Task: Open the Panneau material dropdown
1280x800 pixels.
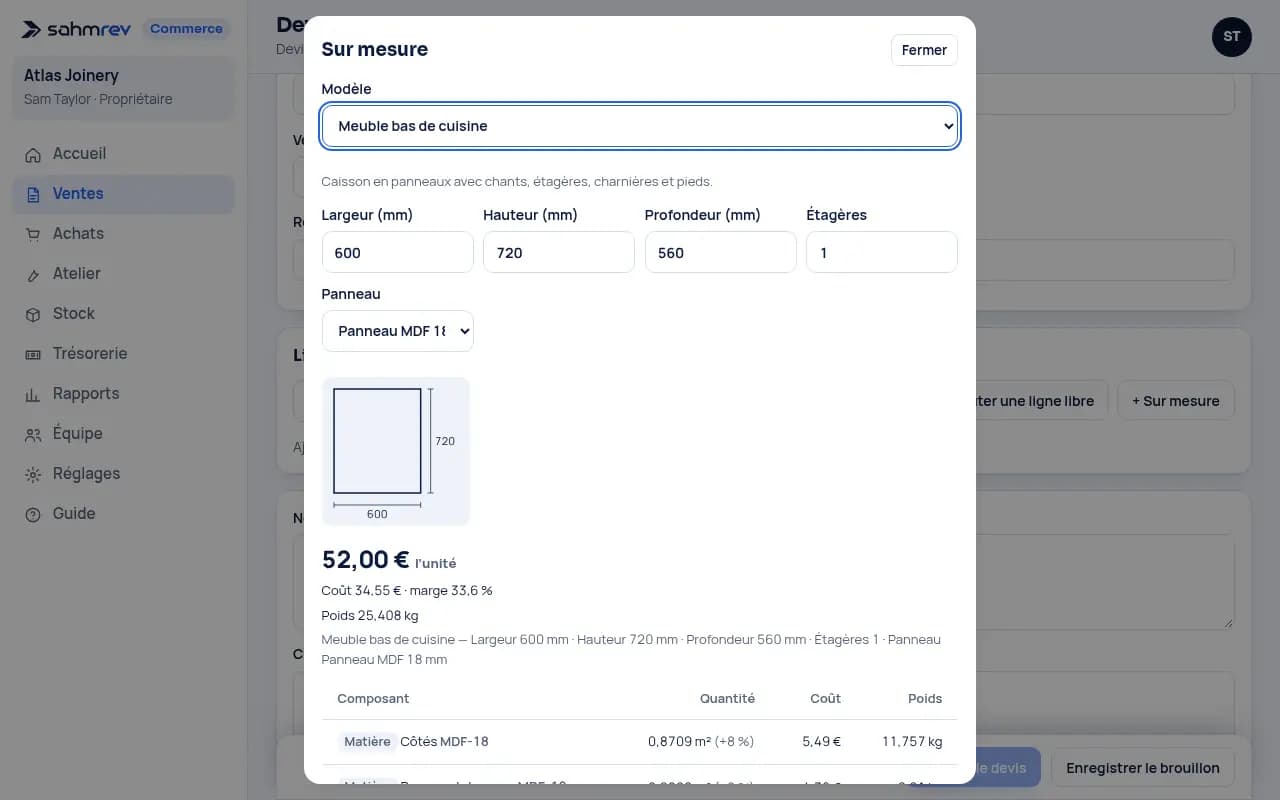Action: pos(398,331)
